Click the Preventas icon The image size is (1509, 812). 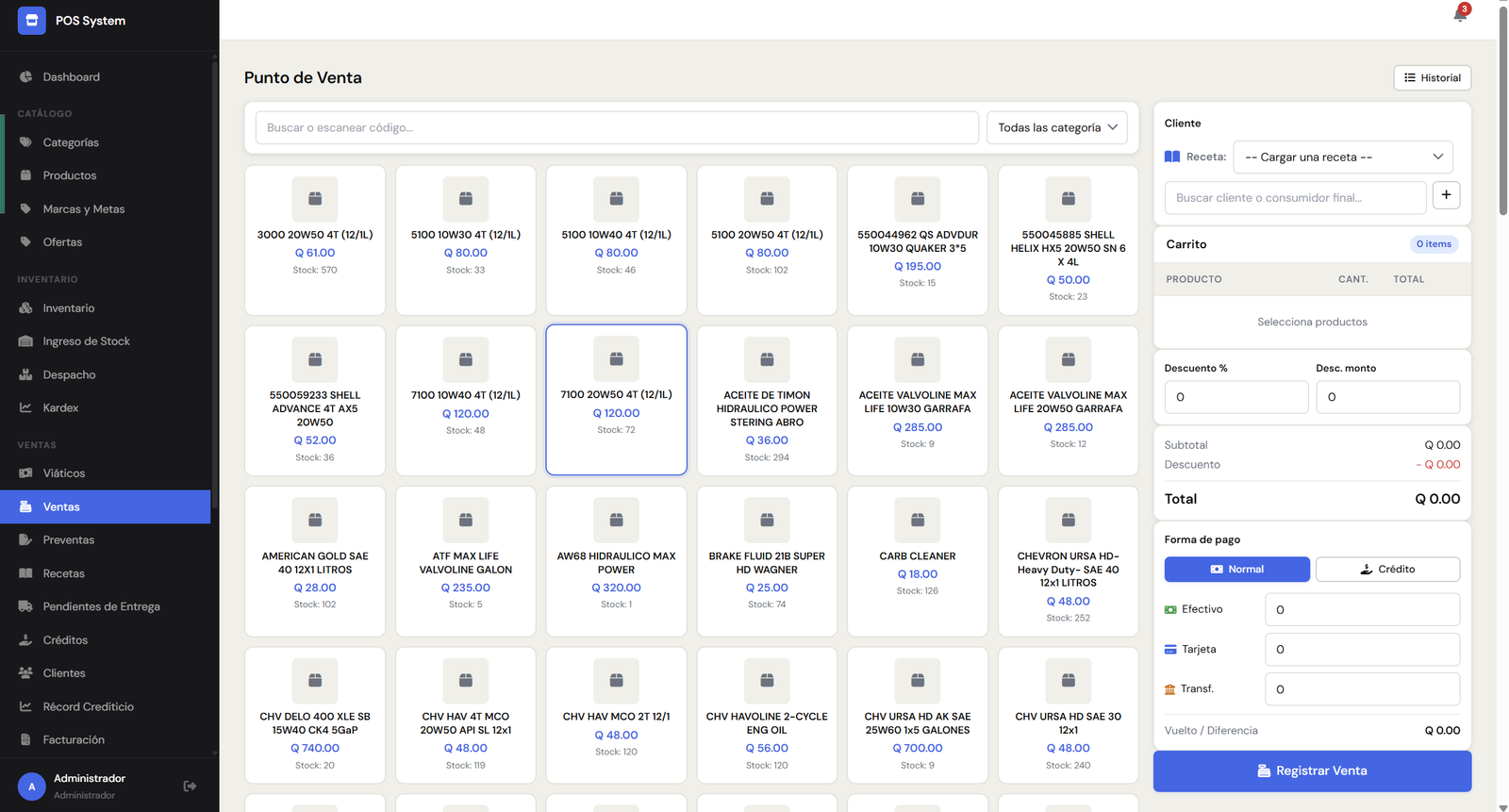[25, 540]
